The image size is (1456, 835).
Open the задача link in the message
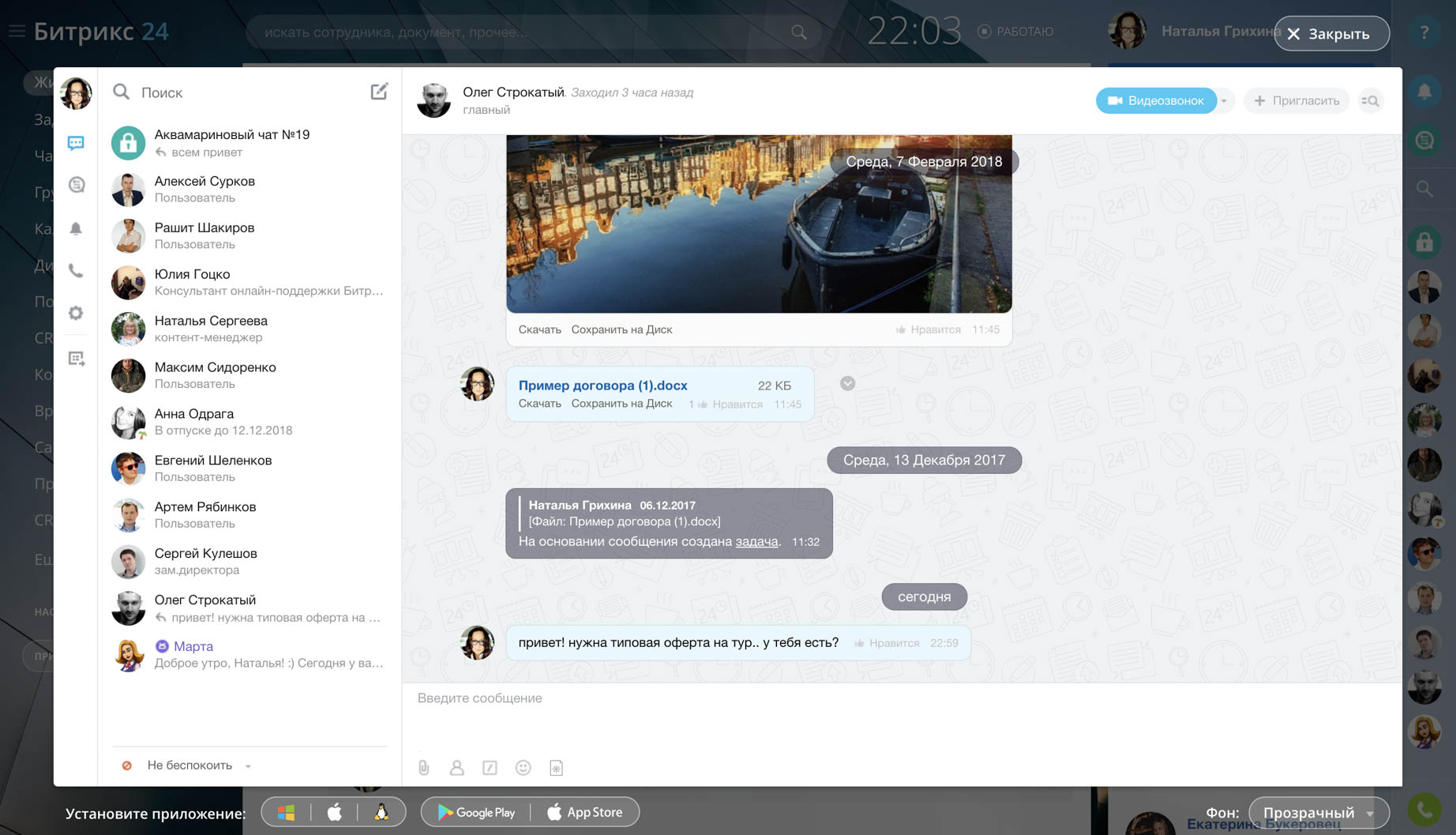[756, 541]
